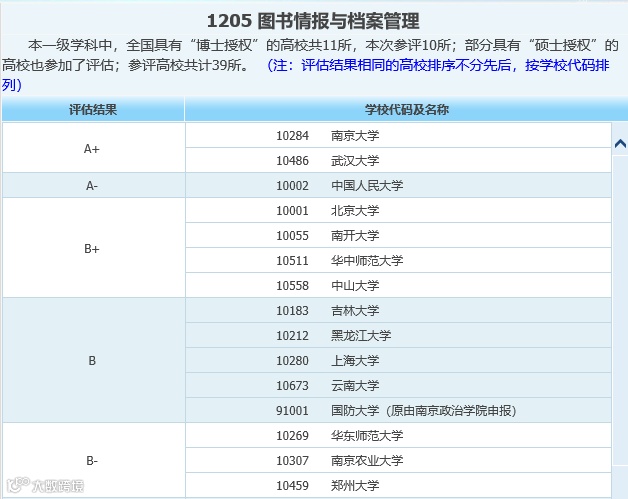Viewport: 628px width, 499px height.
Task: Select the row 10558 中山大学
Action: pyautogui.click(x=398, y=286)
